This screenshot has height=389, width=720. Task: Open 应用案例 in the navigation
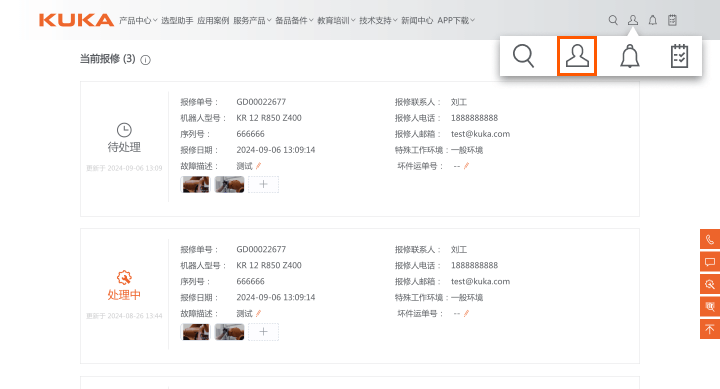pos(213,20)
